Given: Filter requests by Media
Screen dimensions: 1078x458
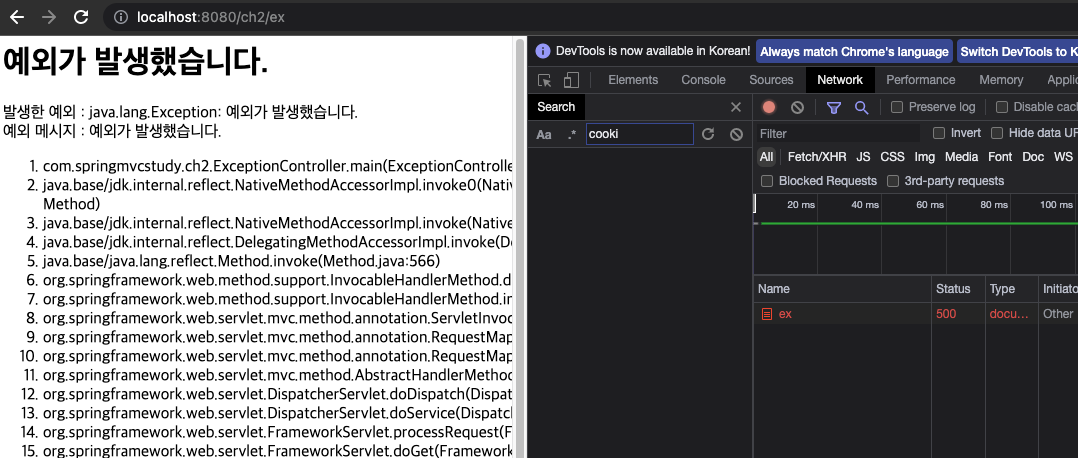Looking at the screenshot, I should [961, 157].
